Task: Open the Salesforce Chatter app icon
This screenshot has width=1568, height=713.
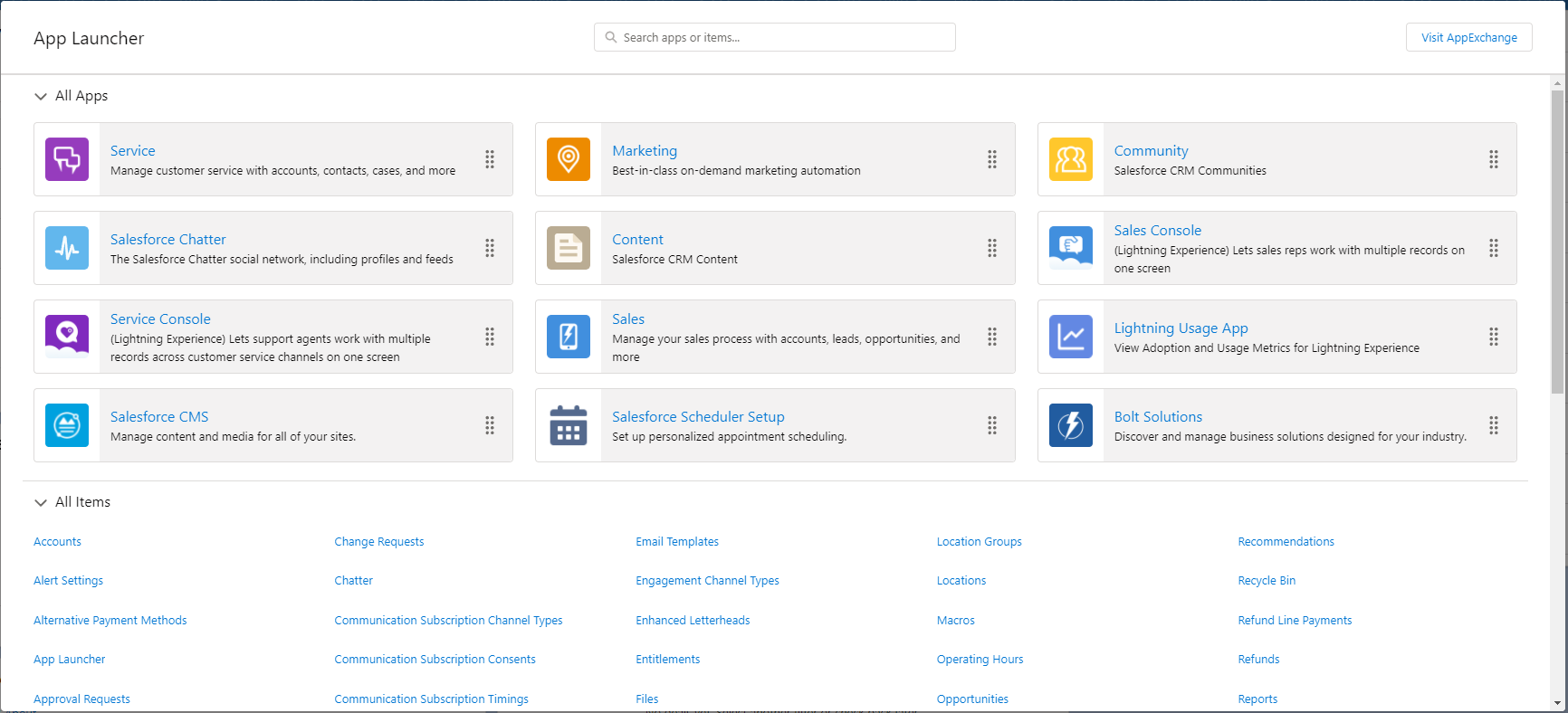Action: tap(67, 248)
